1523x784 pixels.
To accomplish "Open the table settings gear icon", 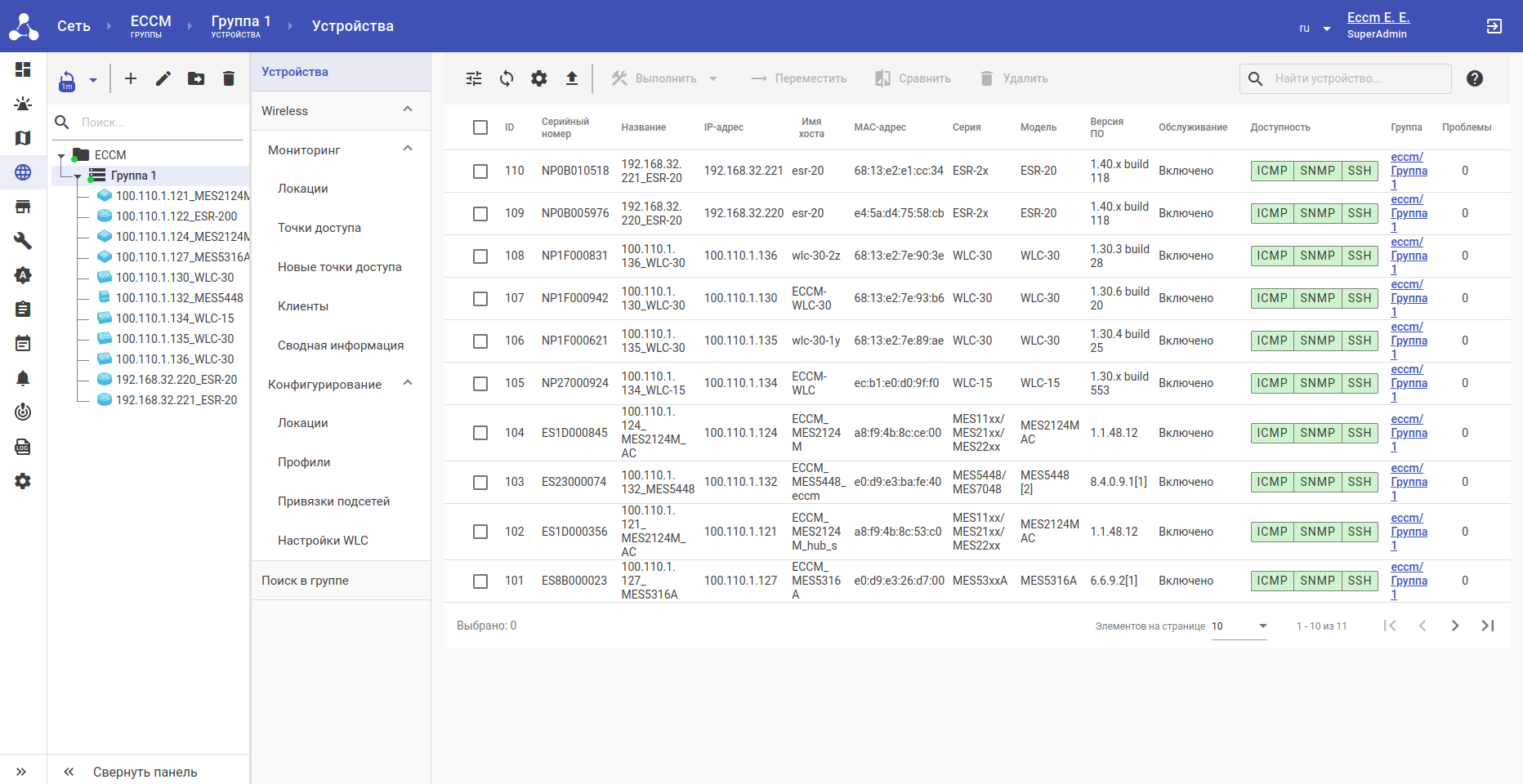I will click(539, 78).
